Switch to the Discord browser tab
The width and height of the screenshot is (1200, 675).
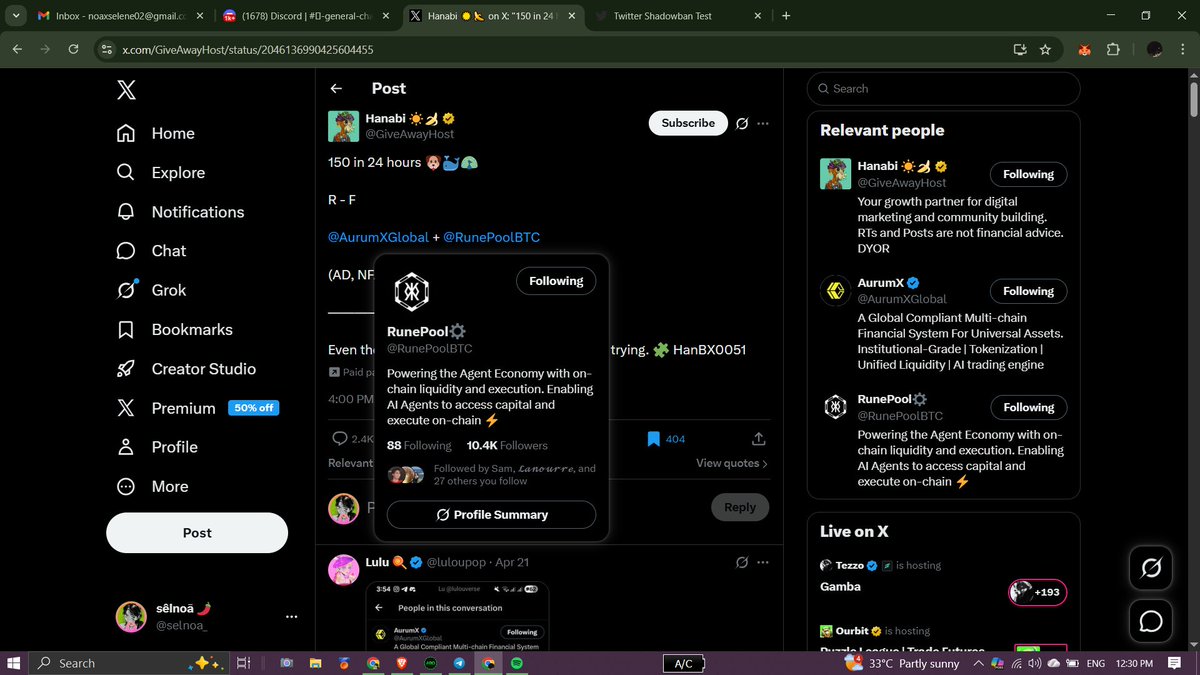307,16
